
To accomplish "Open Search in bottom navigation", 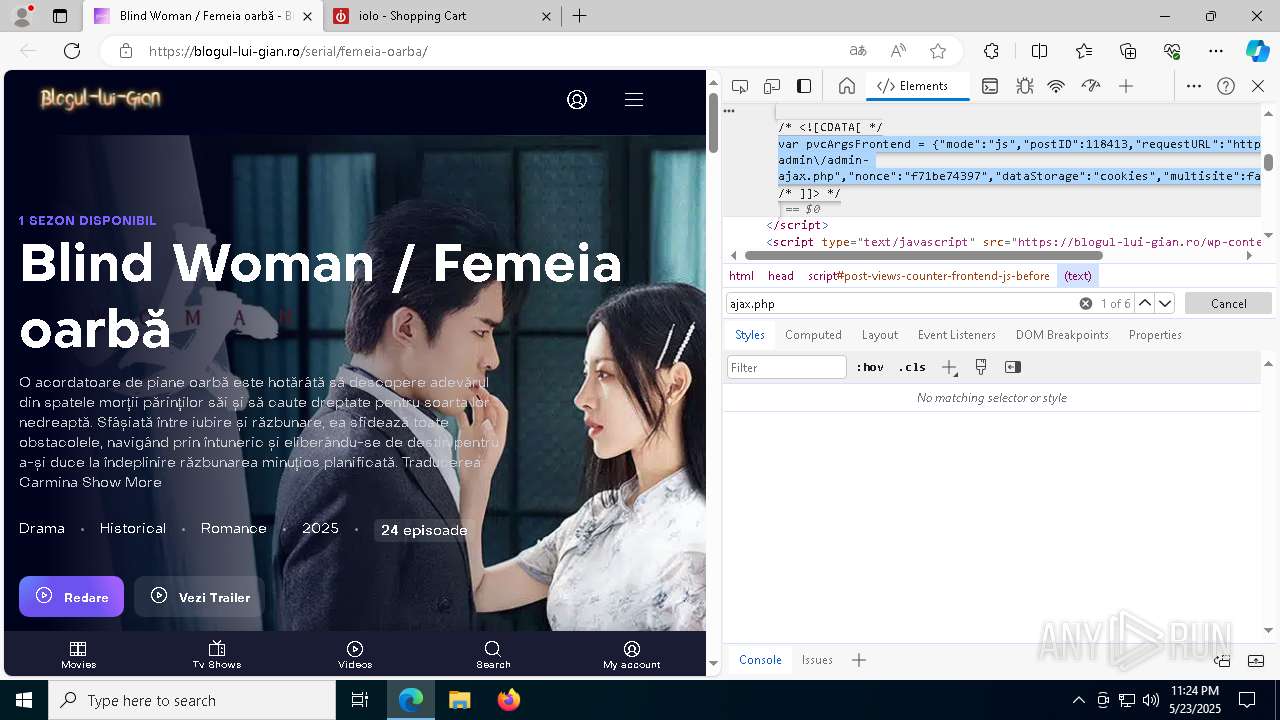I will tap(493, 655).
